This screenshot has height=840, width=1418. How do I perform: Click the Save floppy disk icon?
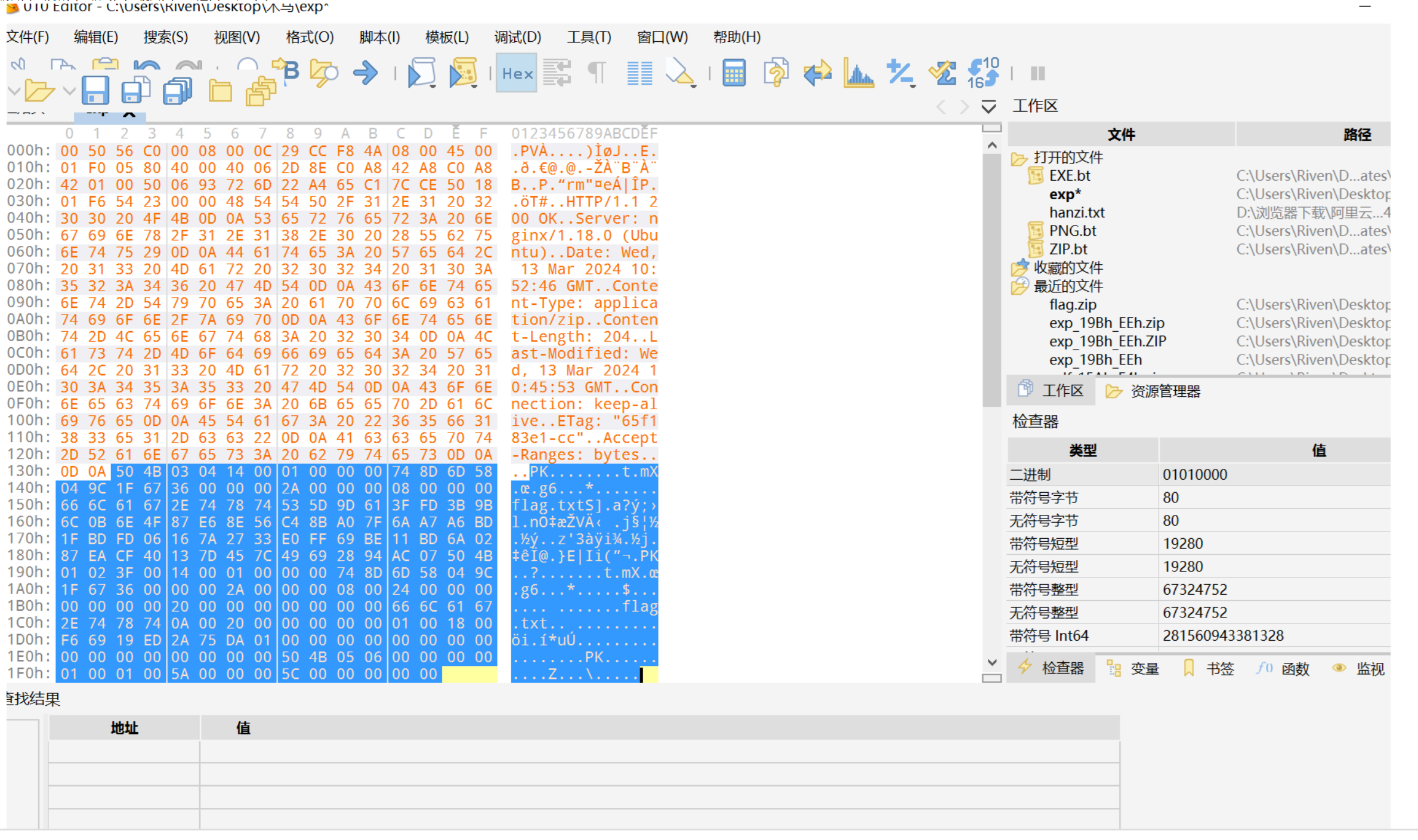[x=95, y=91]
